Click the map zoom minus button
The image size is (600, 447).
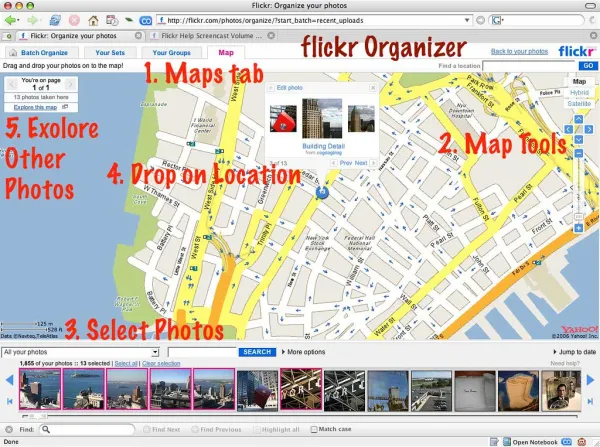[x=579, y=153]
